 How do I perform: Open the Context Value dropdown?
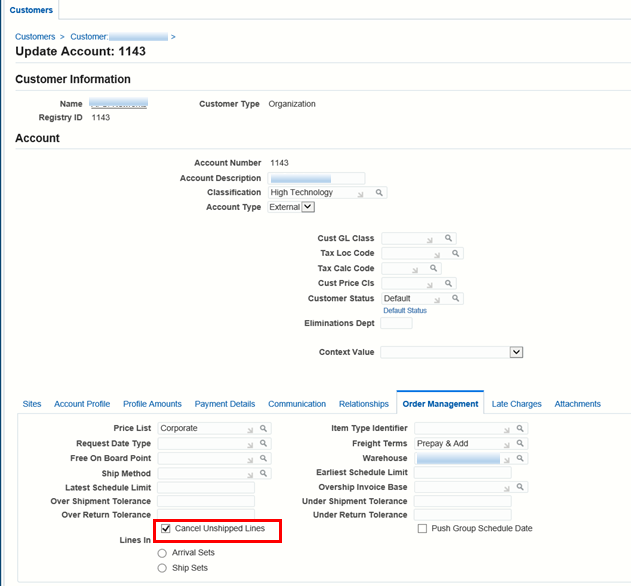click(x=516, y=352)
